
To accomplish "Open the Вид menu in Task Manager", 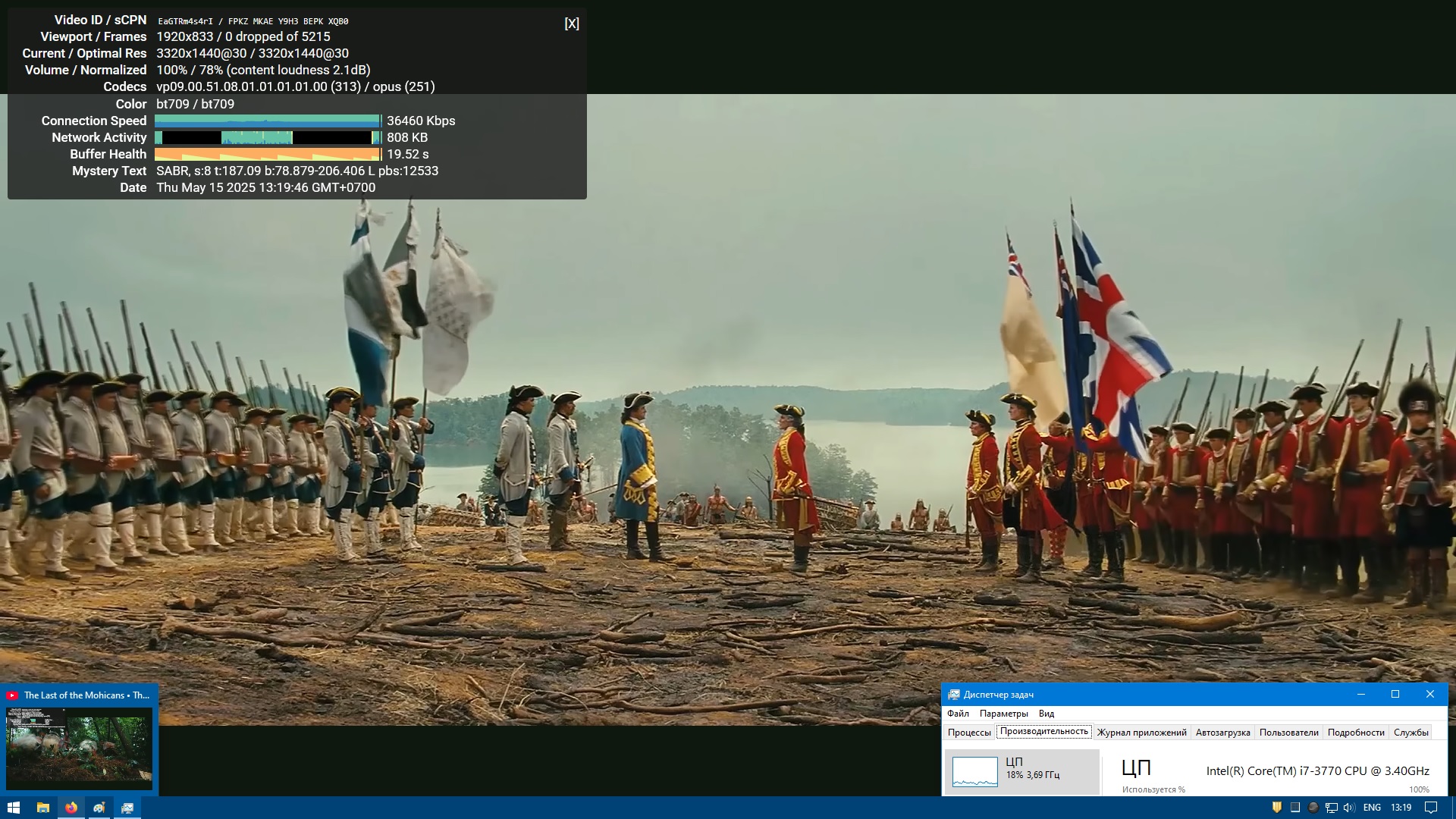I will tap(1046, 714).
